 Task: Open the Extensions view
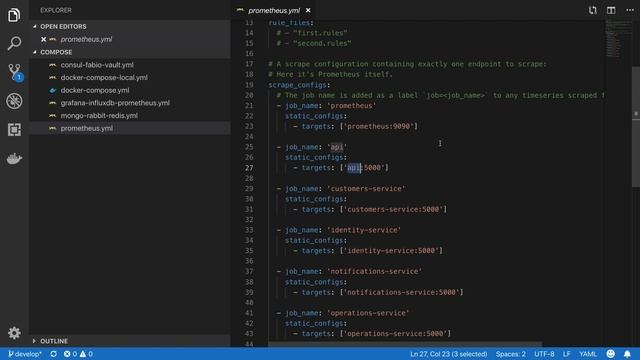pos(14,130)
